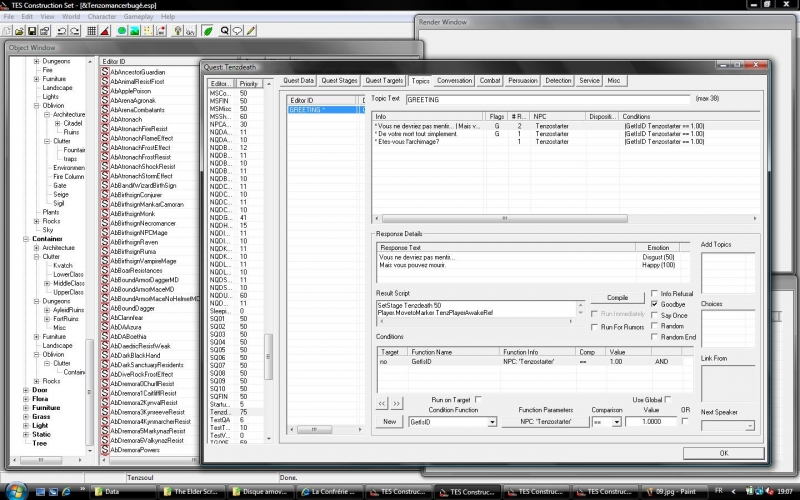The width and height of the screenshot is (800, 500).
Task: Expand the Static tree node
Action: tap(26, 435)
